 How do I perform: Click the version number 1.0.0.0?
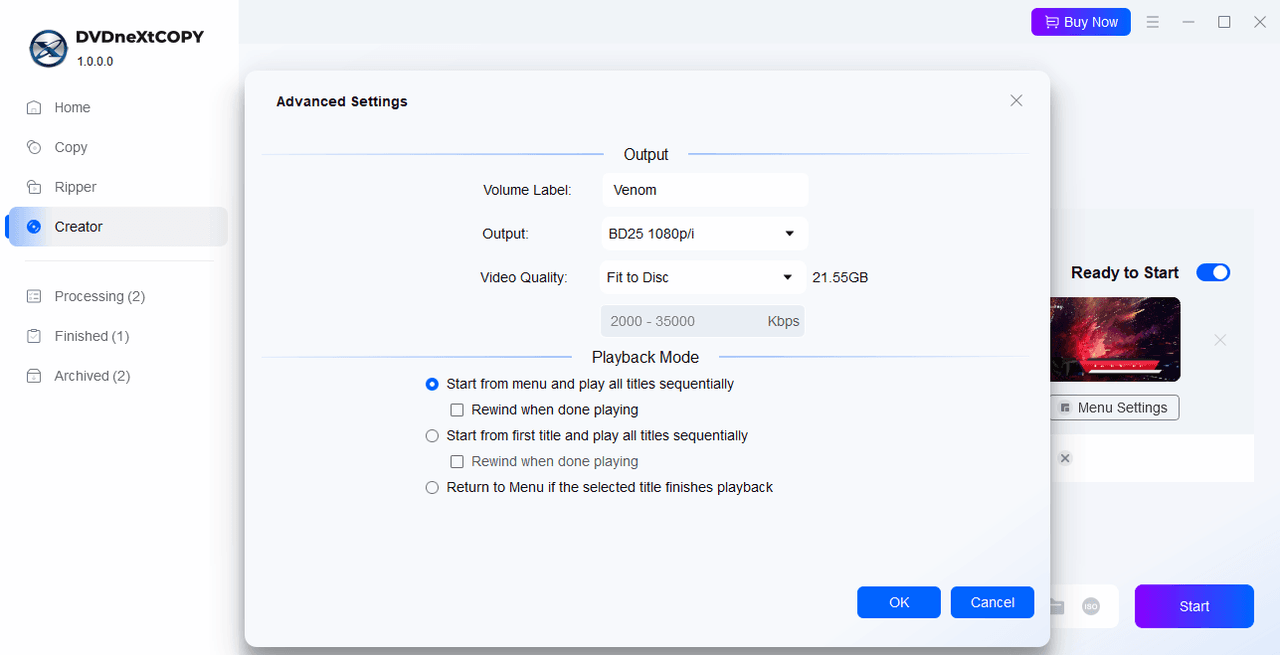point(95,61)
